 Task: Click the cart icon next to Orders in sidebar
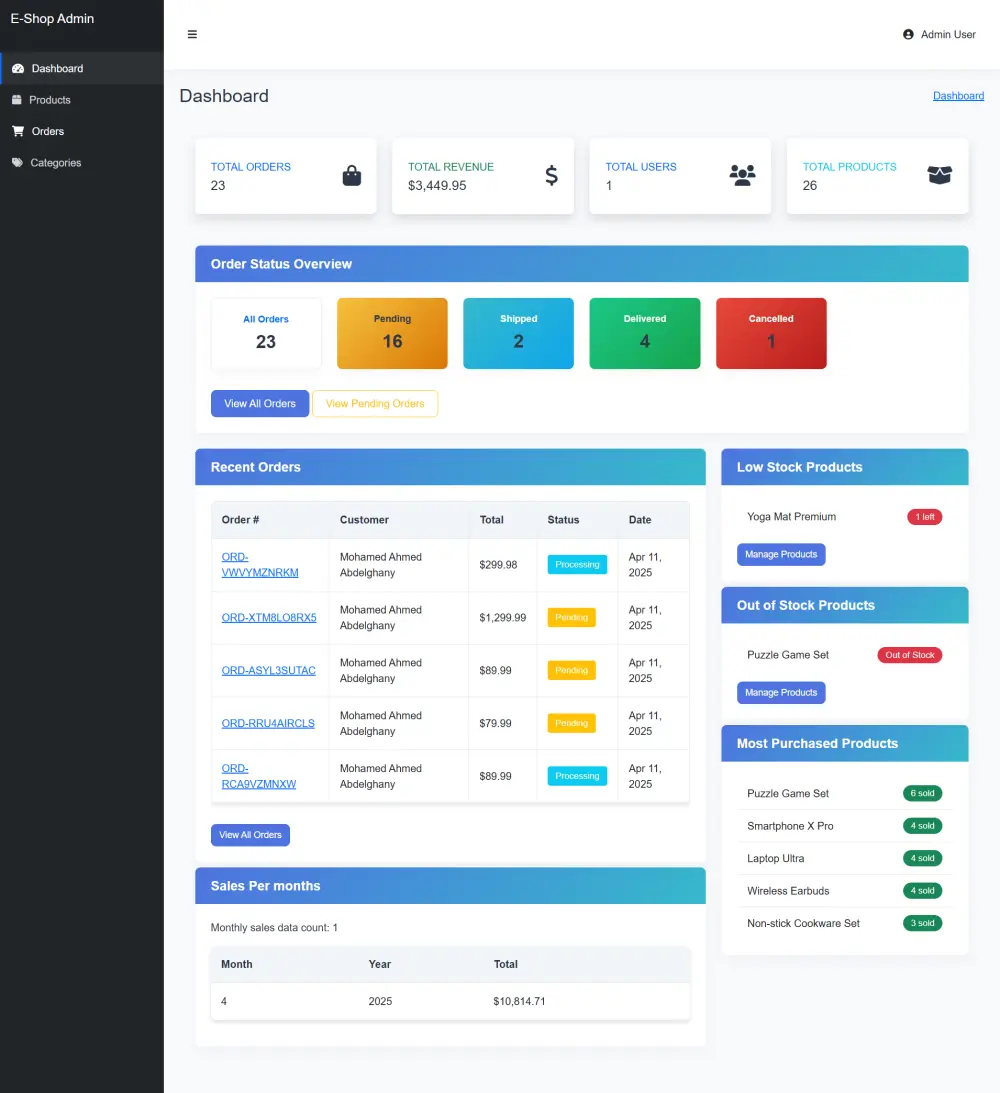tap(18, 131)
